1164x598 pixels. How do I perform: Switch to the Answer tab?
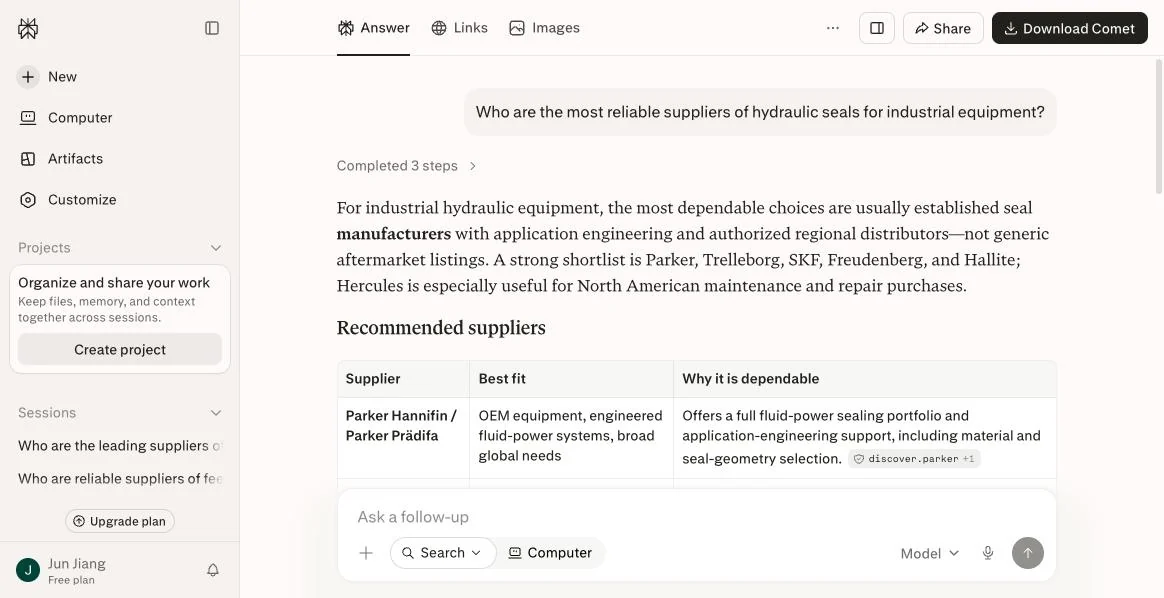[x=373, y=28]
